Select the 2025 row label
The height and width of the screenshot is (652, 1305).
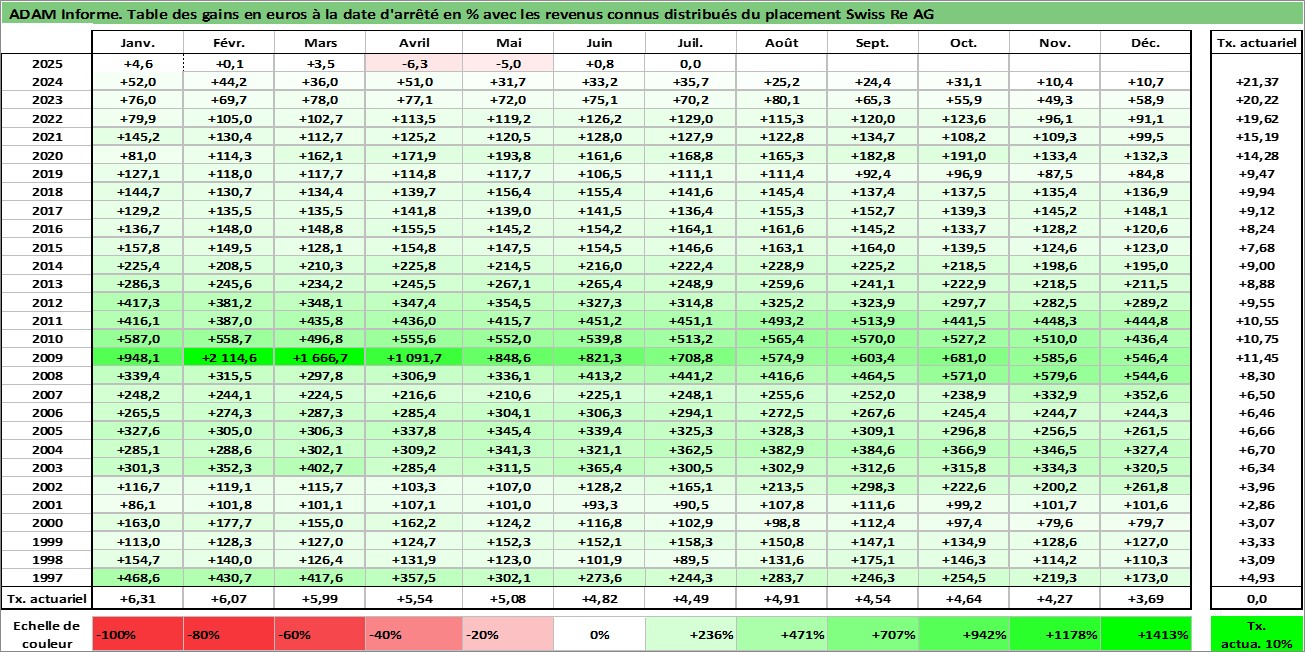point(46,63)
